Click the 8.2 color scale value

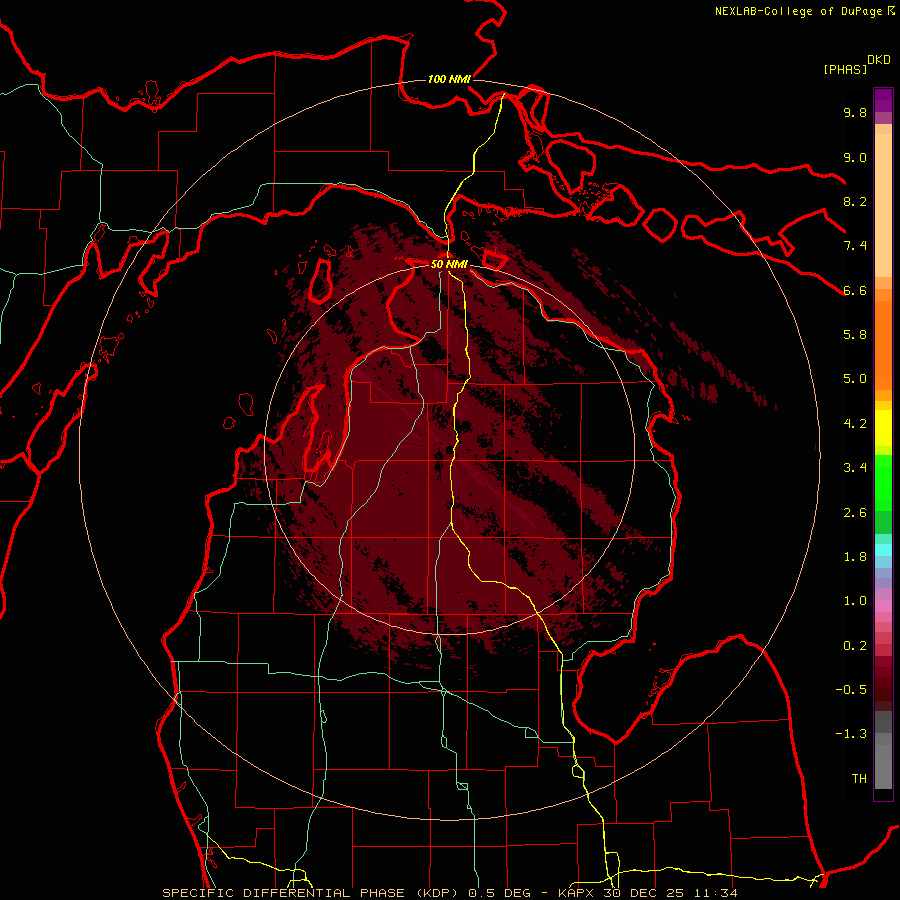[x=855, y=201]
